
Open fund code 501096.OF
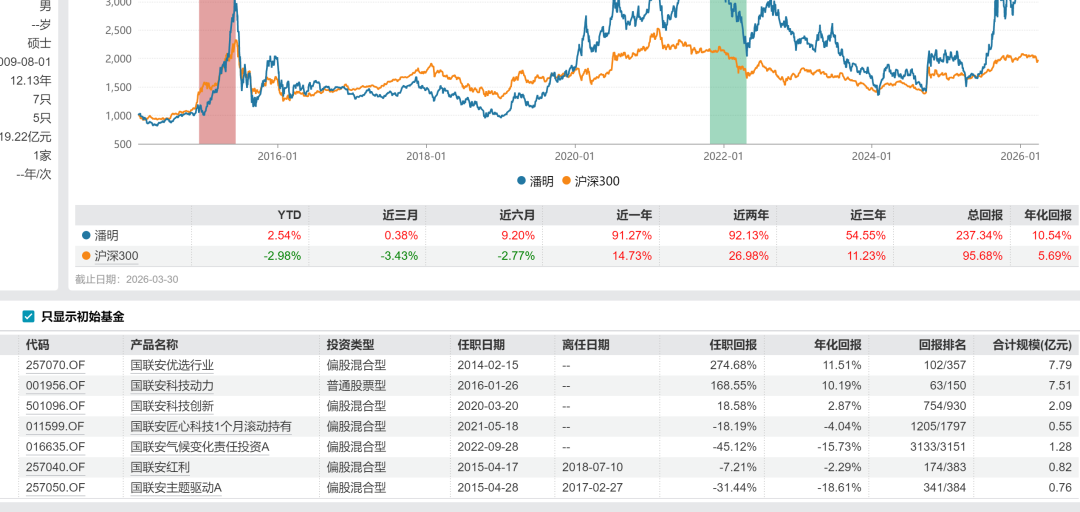tap(55, 405)
